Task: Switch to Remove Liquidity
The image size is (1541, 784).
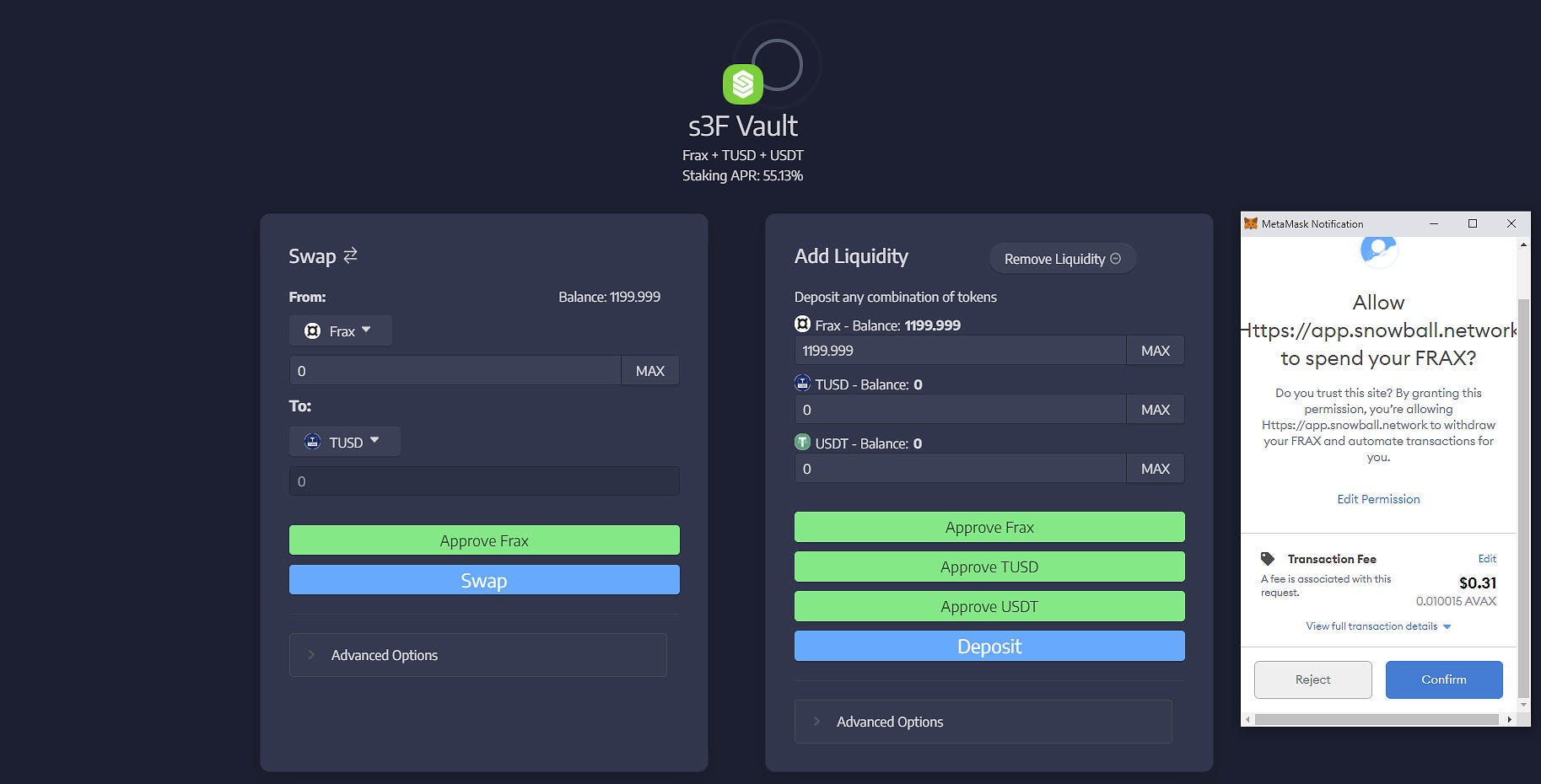Action: (1063, 259)
